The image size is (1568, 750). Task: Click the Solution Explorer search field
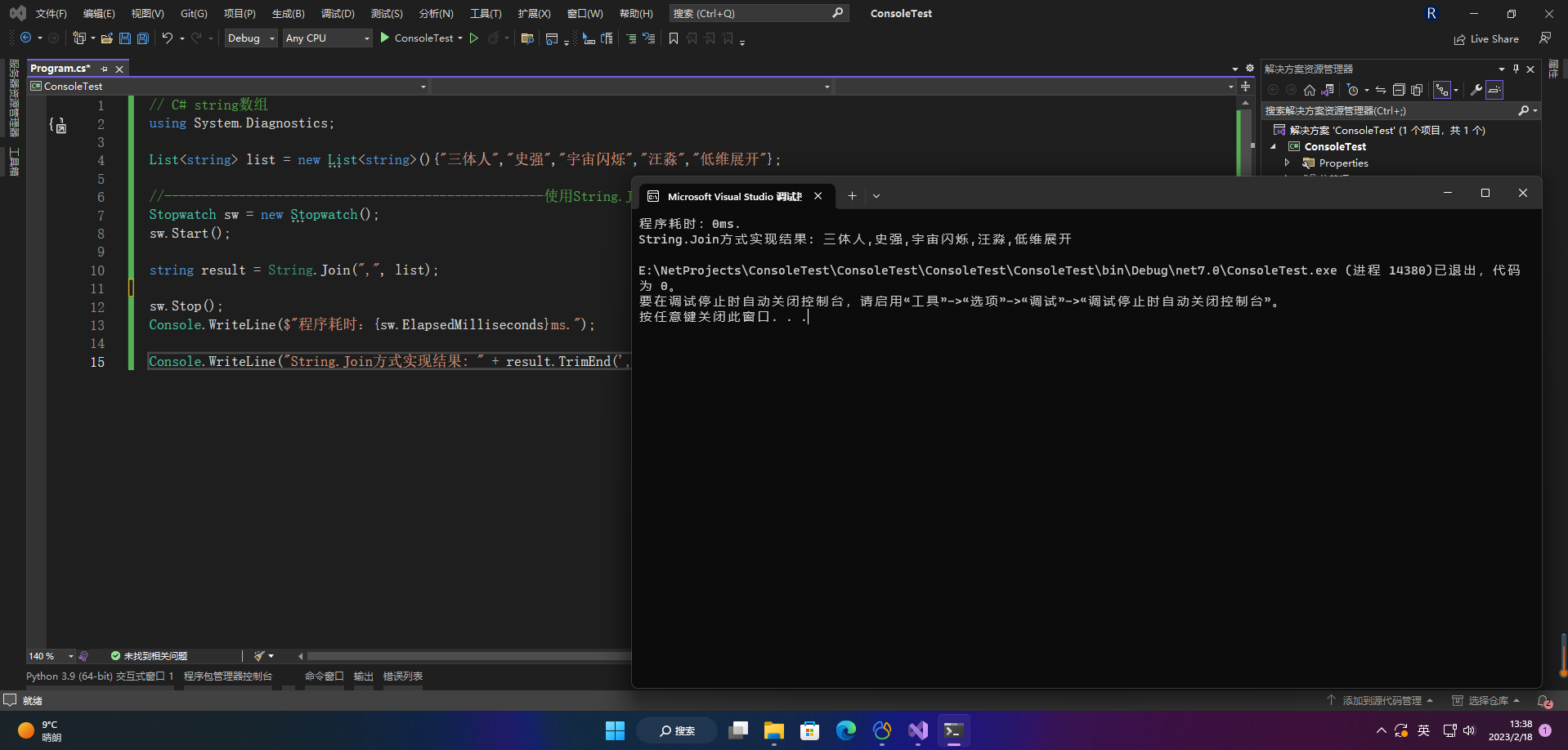[1401, 111]
